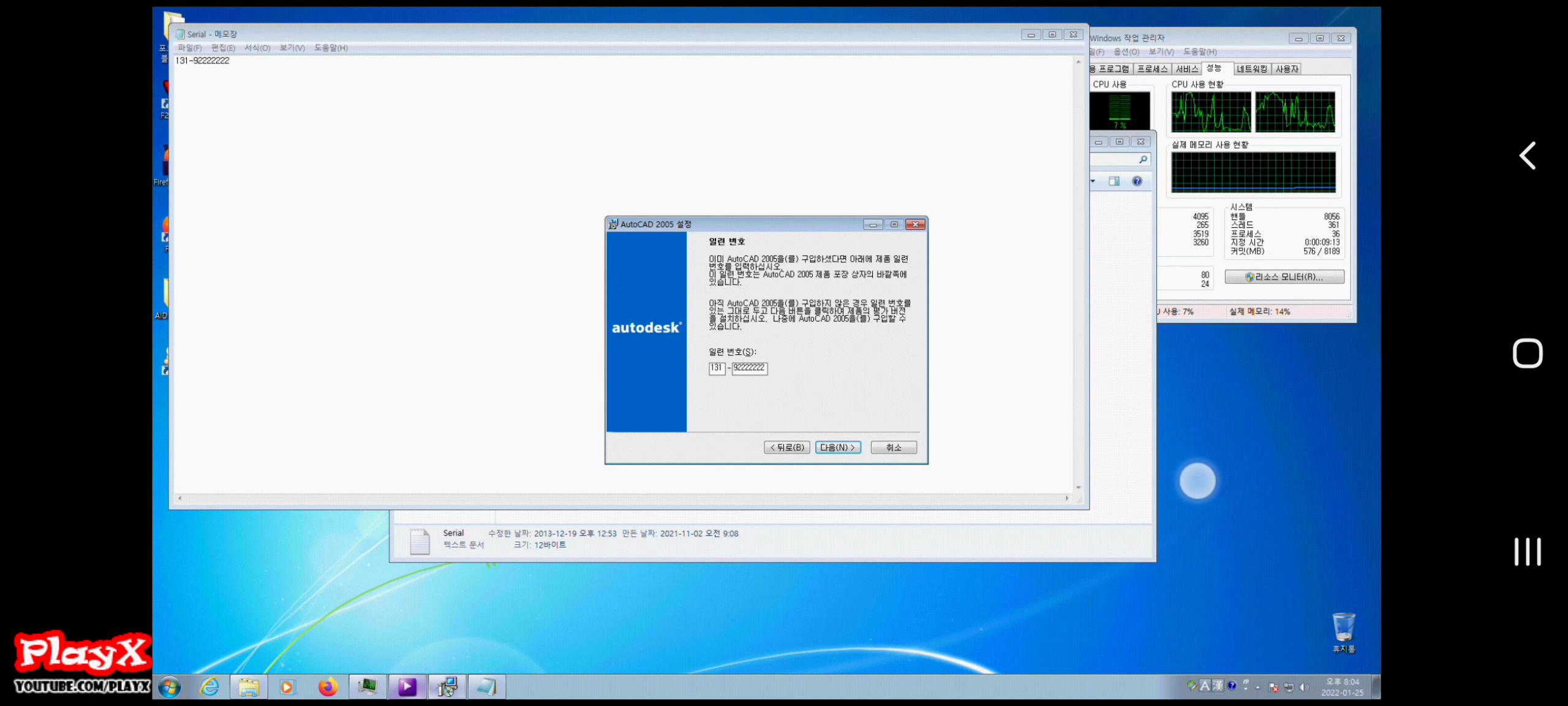The width and height of the screenshot is (1568, 706).
Task: Click the first serial number field containing 131
Action: [x=716, y=368]
